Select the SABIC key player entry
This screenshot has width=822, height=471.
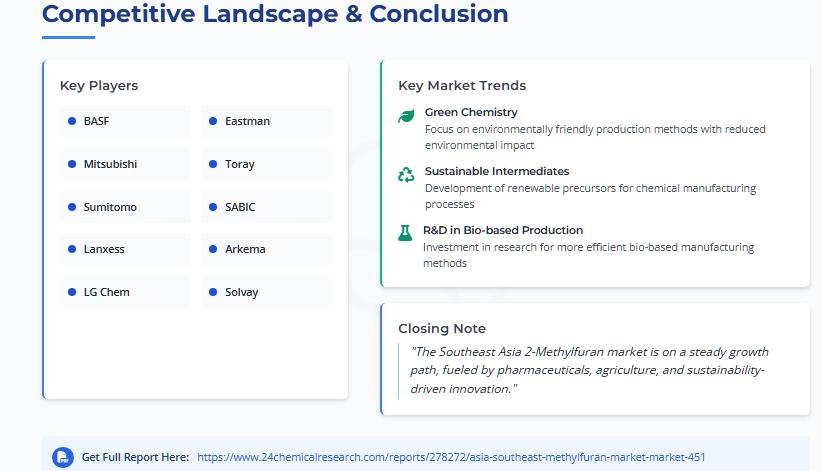(x=266, y=207)
